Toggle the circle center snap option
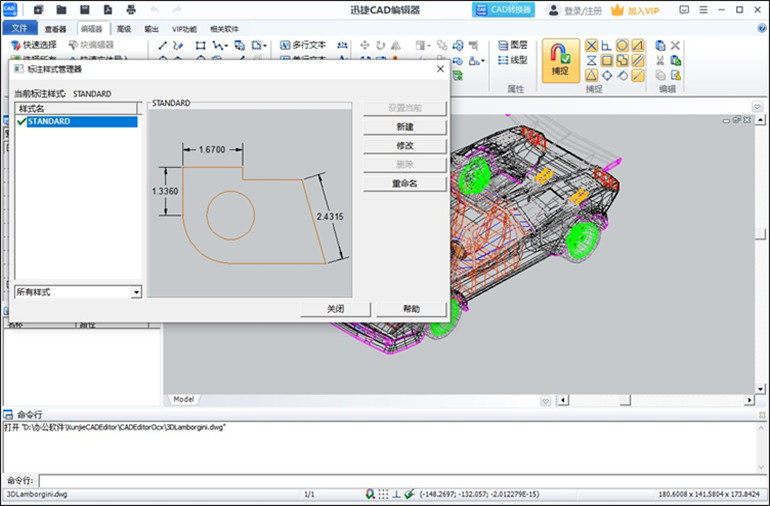The height and width of the screenshot is (506, 770). [622, 46]
